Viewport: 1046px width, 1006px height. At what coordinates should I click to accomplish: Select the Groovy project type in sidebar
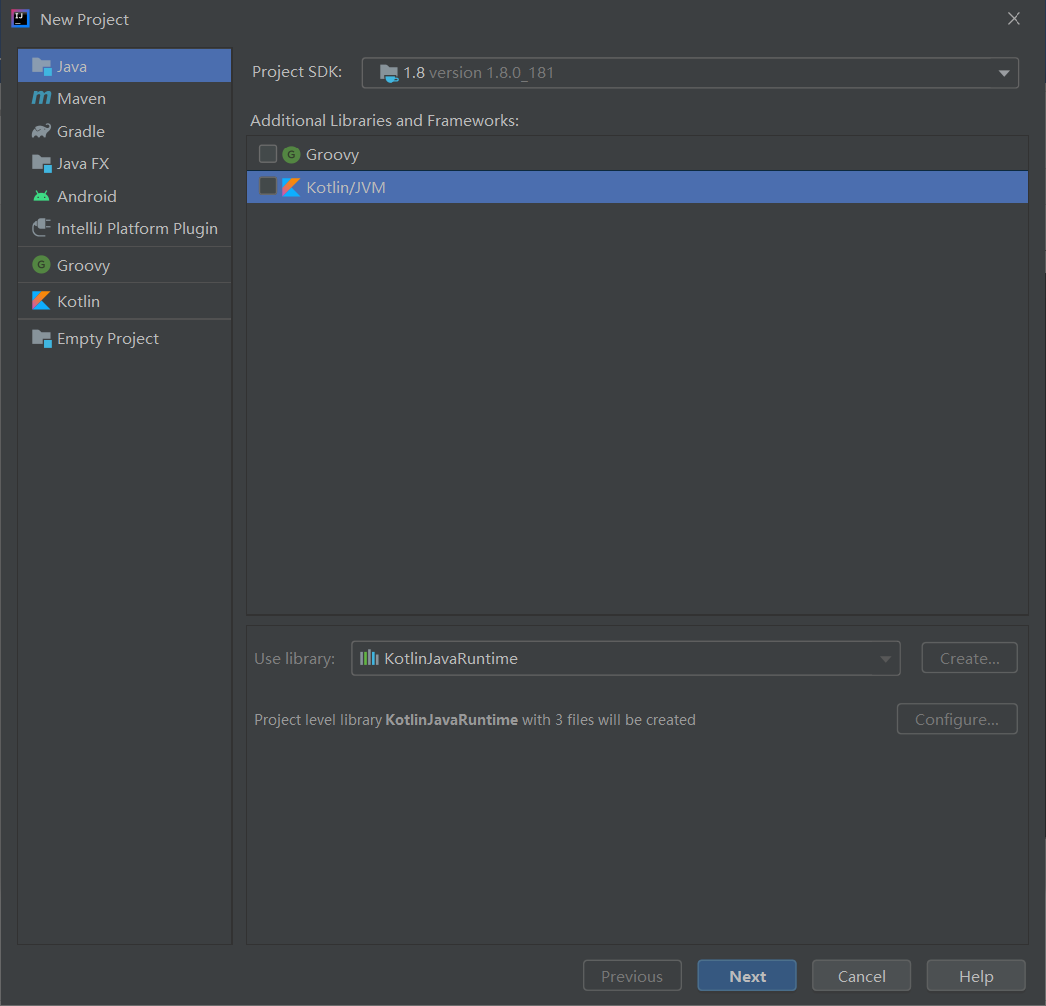pos(125,265)
